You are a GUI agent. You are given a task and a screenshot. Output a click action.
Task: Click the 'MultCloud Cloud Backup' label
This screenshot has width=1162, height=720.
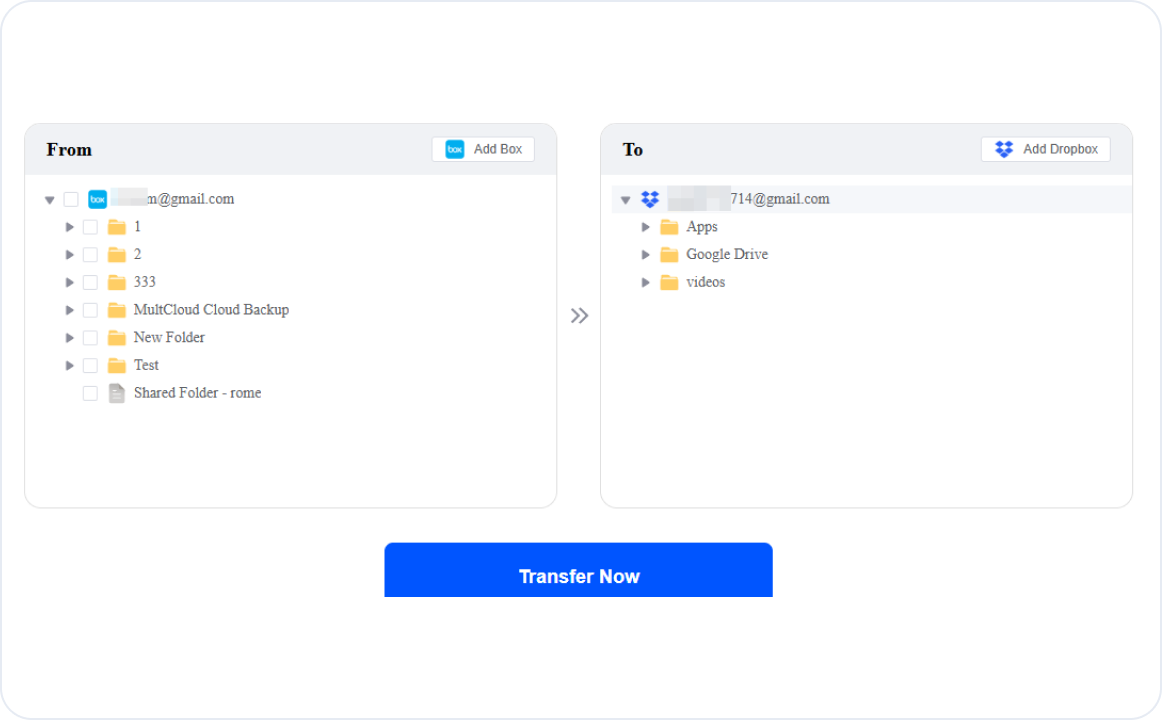211,310
